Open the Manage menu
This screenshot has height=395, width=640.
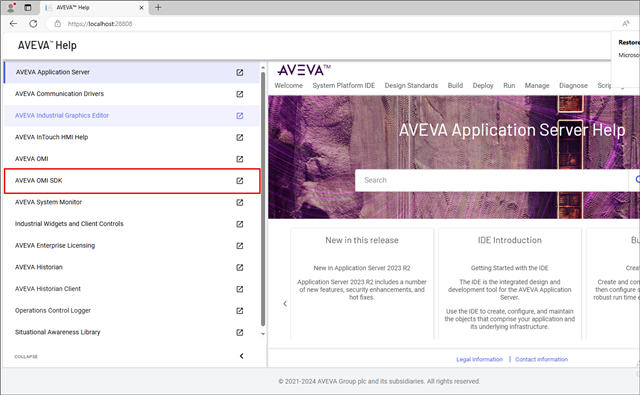537,85
